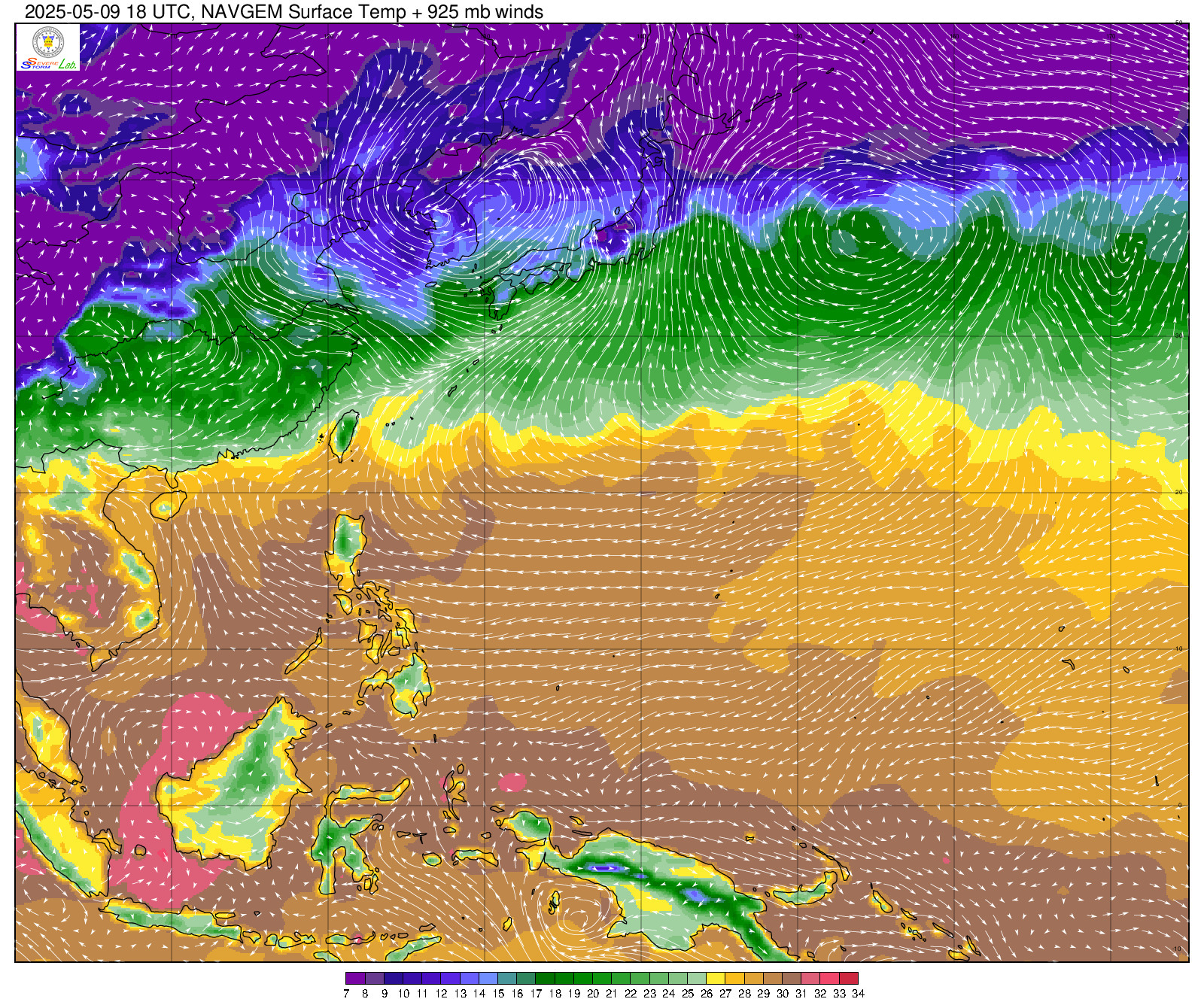
Task: Select the pink swatch between colorbar labels 31 and 32
Action: [811, 978]
